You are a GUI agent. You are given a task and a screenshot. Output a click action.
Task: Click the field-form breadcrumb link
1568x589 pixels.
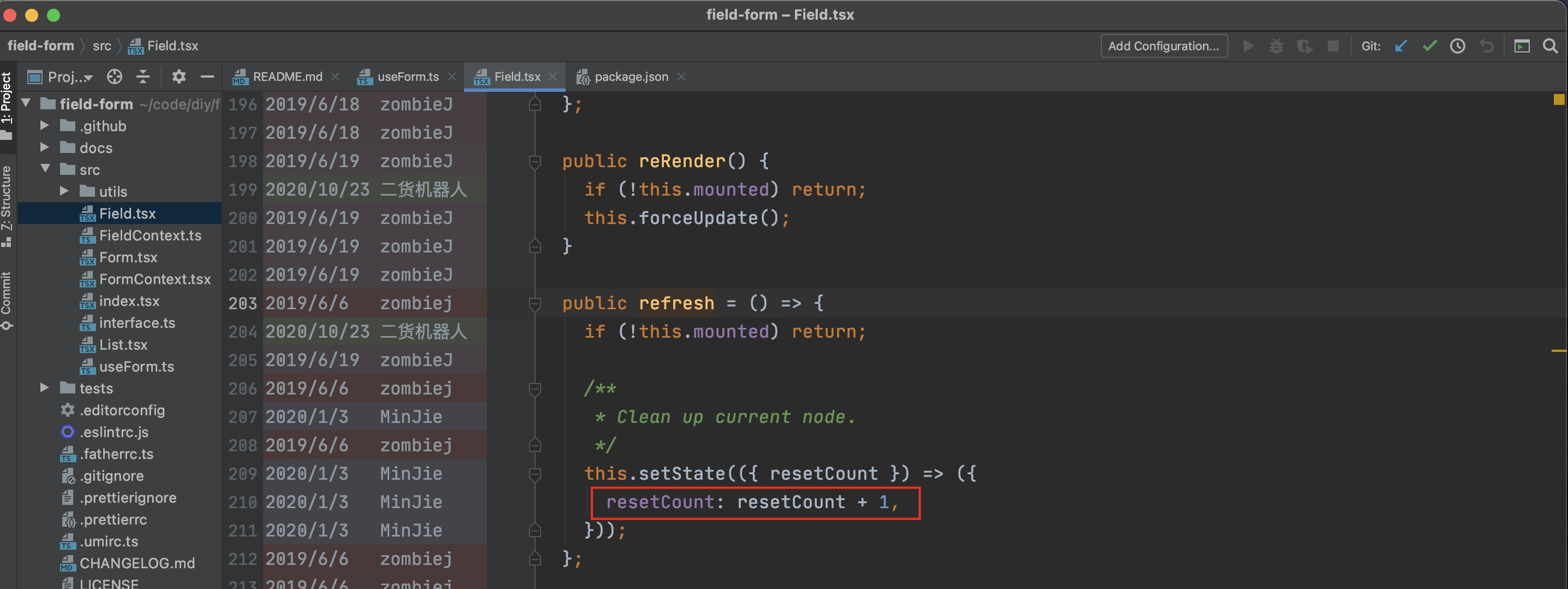click(40, 46)
